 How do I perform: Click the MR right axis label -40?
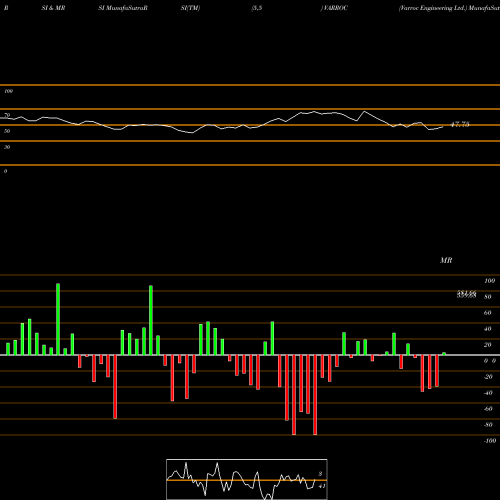(488, 393)
